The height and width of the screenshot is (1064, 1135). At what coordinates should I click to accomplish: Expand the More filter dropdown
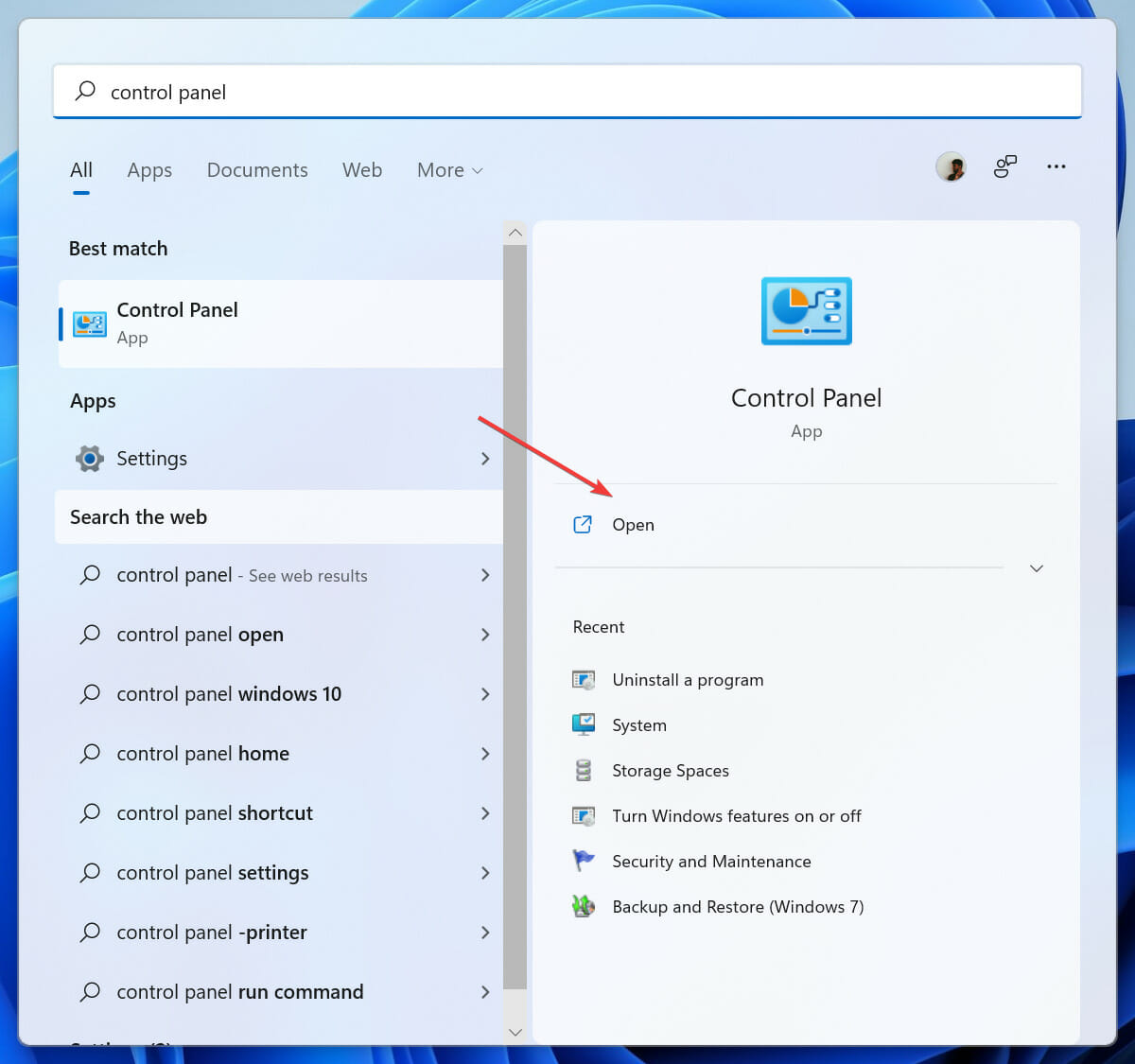[450, 170]
